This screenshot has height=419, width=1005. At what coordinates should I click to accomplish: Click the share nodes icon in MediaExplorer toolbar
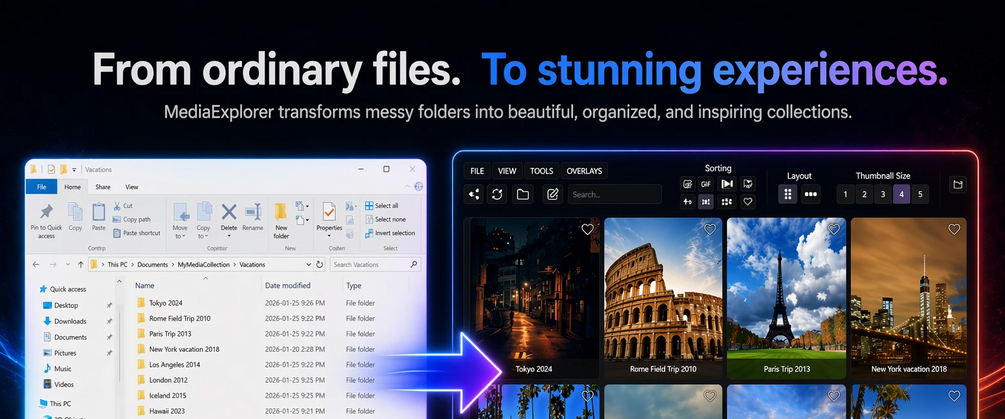point(474,194)
